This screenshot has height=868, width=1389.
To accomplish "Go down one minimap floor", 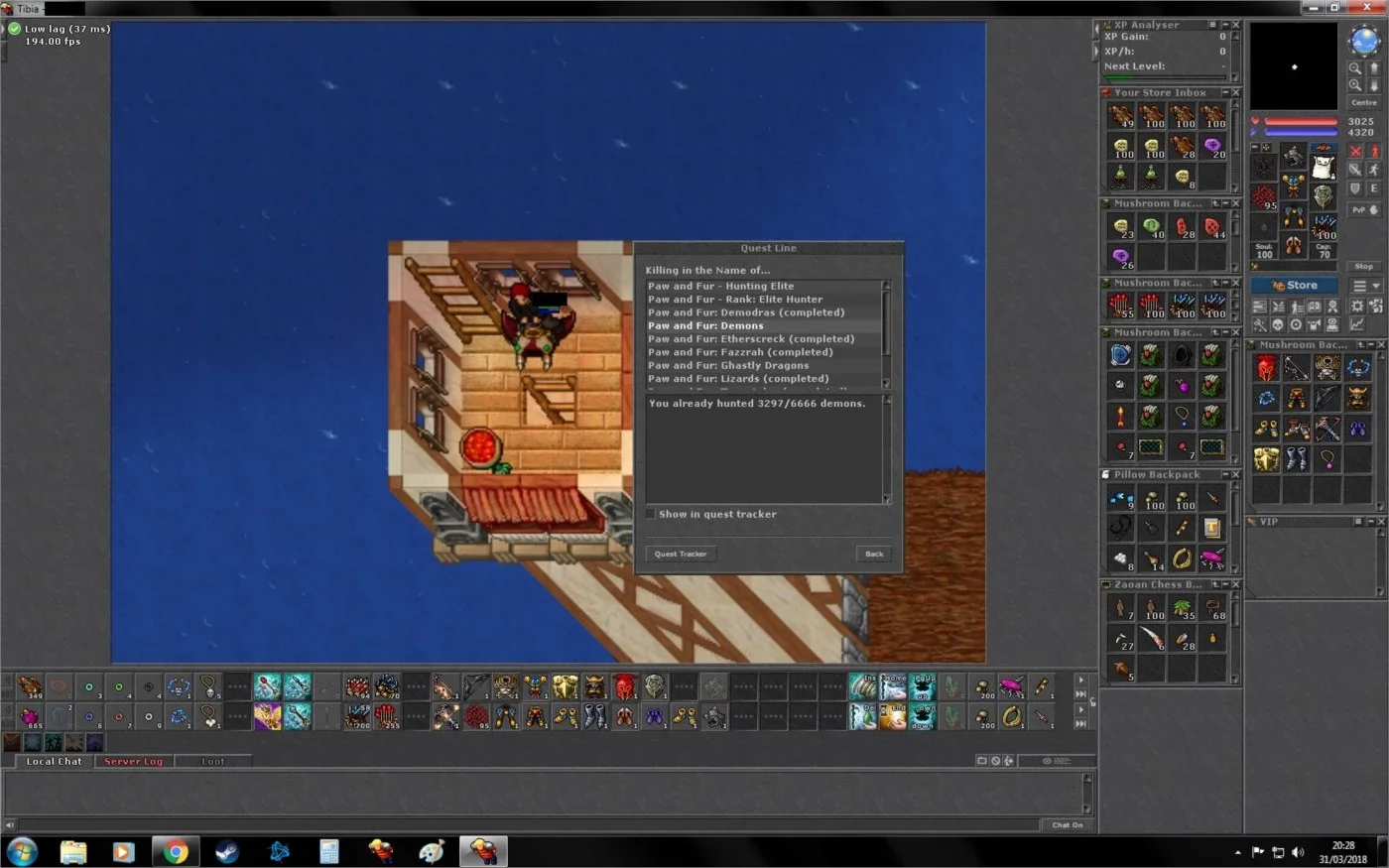I will click(x=1375, y=85).
